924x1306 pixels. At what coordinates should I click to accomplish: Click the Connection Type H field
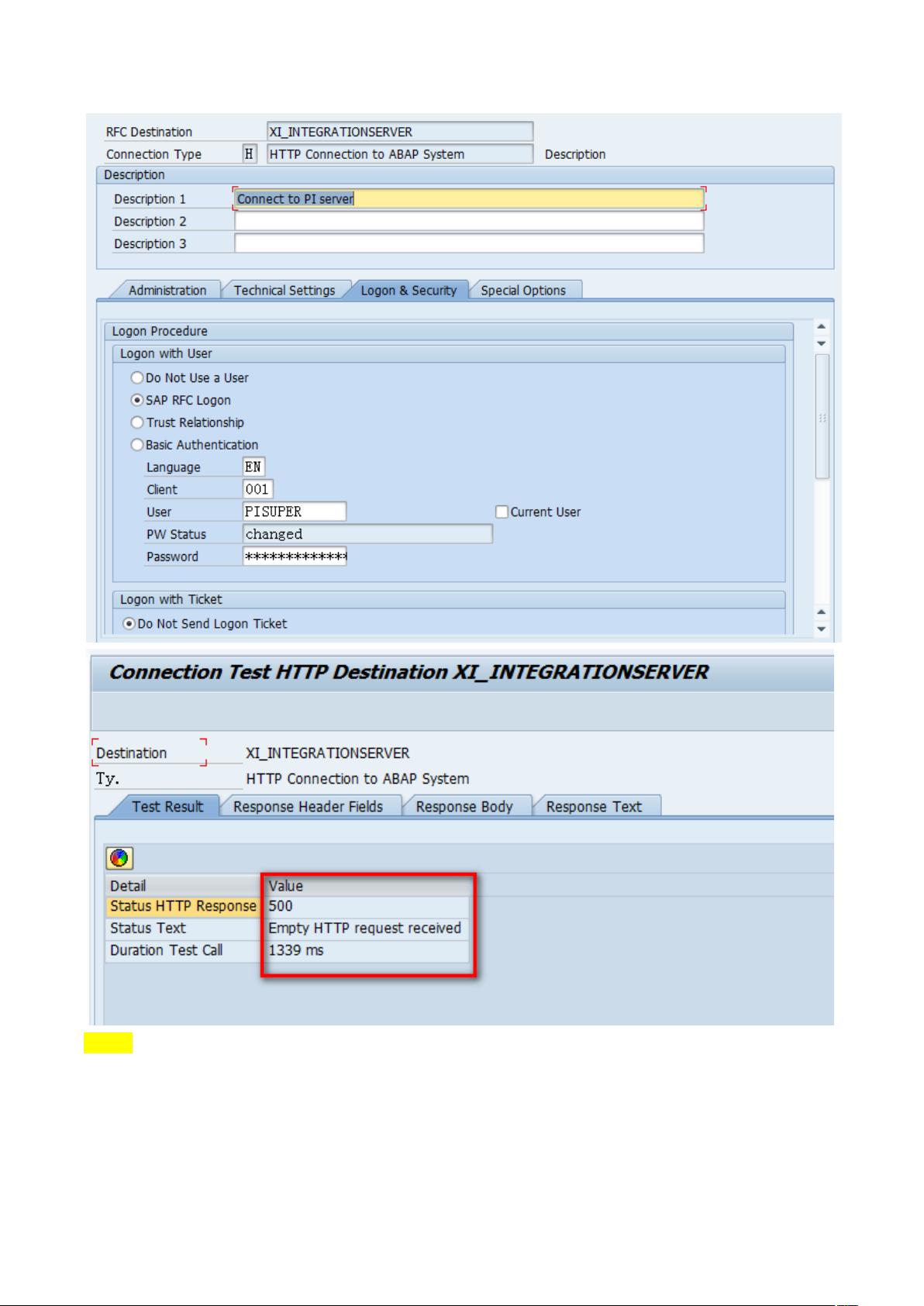coord(250,153)
